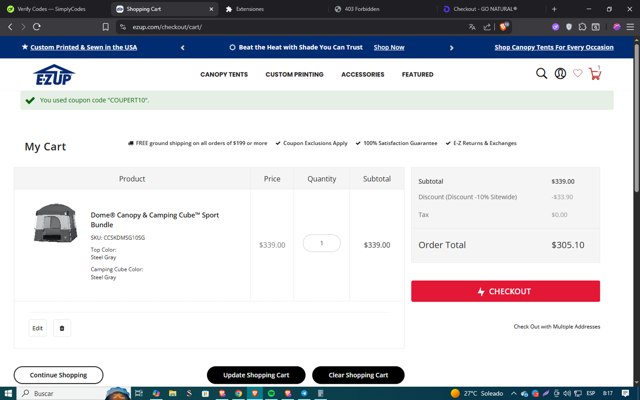Screen dimensions: 640x400
Task: Click the 'Discount (Discount -10% Sitewide)' label
Action: click(x=467, y=197)
